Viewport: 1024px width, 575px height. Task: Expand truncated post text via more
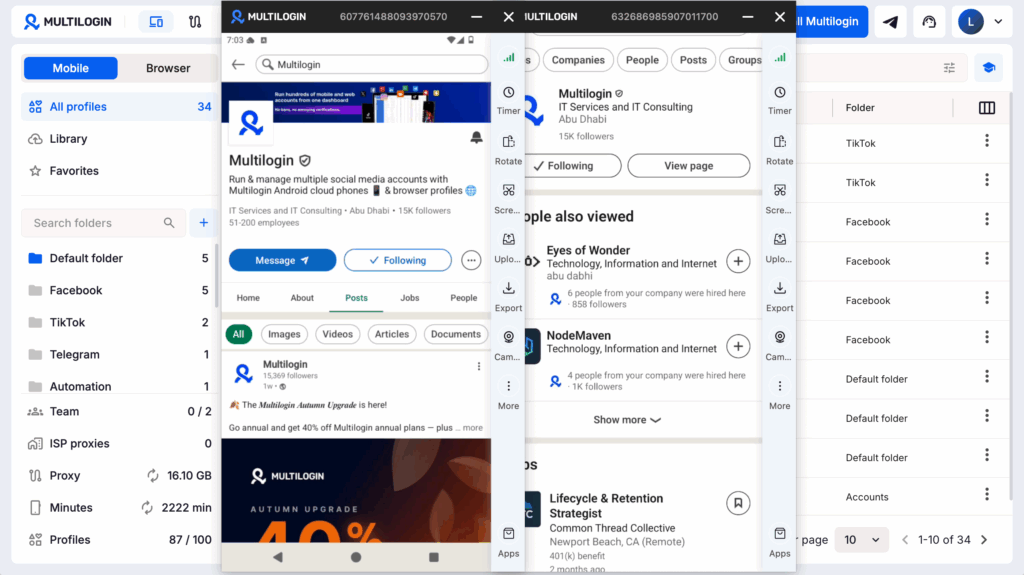473,428
